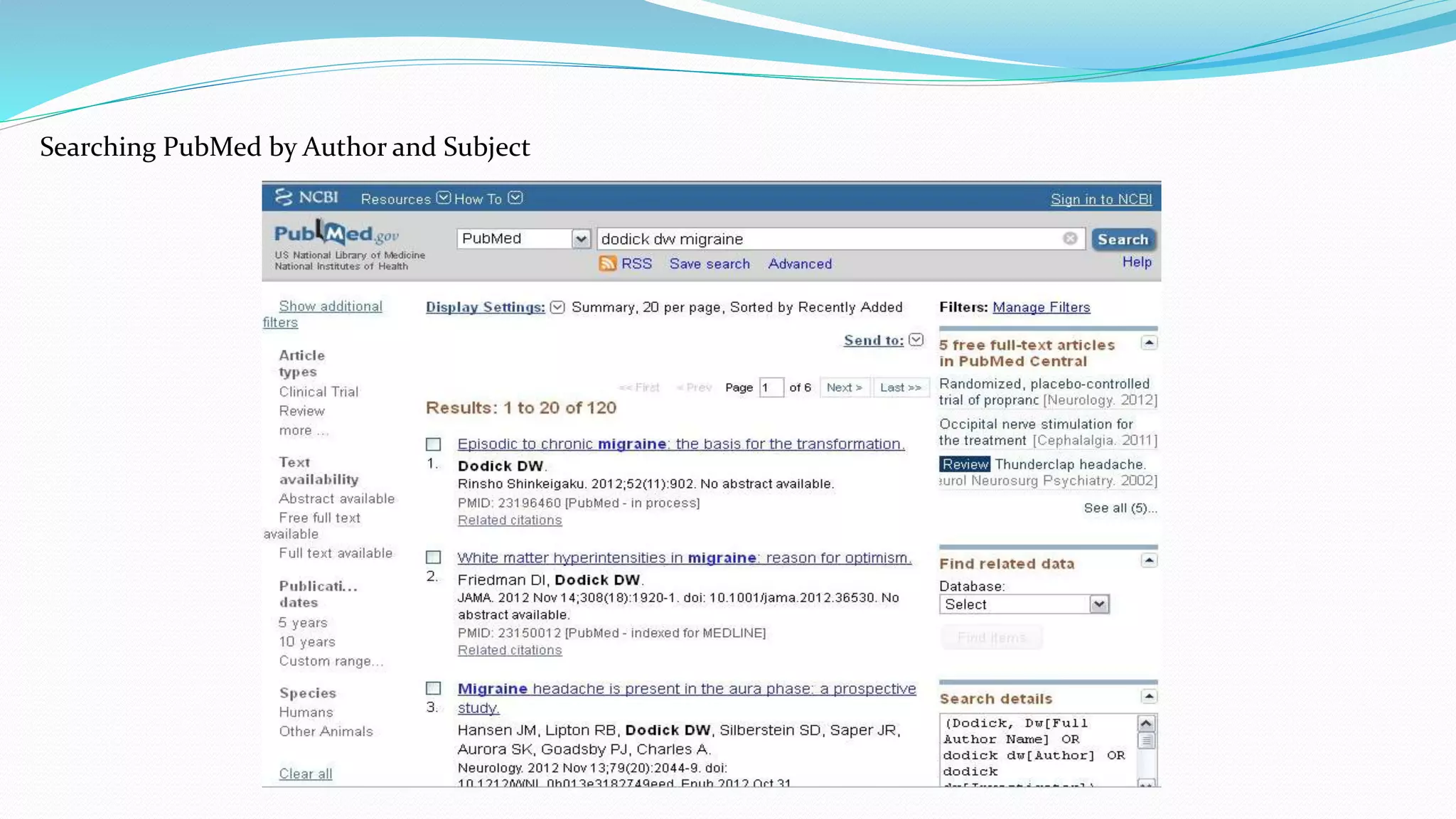Screen dimensions: 1456x819
Task: Click the Display Settings: label link
Action: pyautogui.click(x=486, y=307)
